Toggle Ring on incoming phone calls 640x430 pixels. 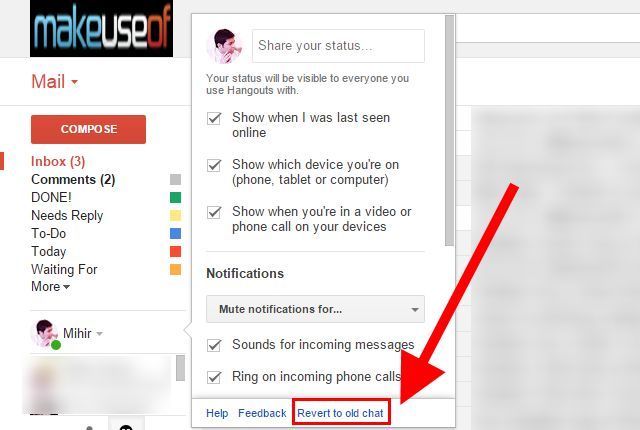[x=214, y=377]
